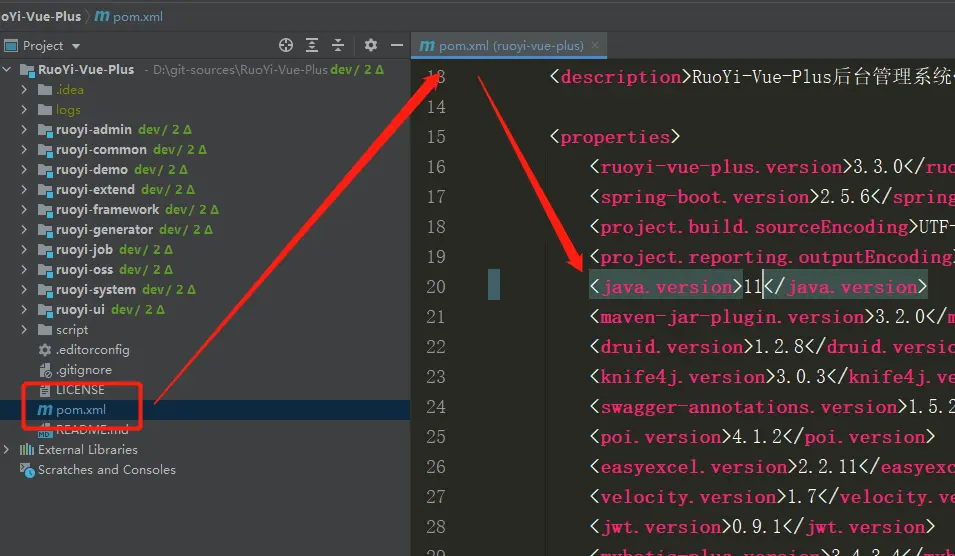Select .gitignore file in the tree
The width and height of the screenshot is (955, 556).
pyautogui.click(x=84, y=370)
